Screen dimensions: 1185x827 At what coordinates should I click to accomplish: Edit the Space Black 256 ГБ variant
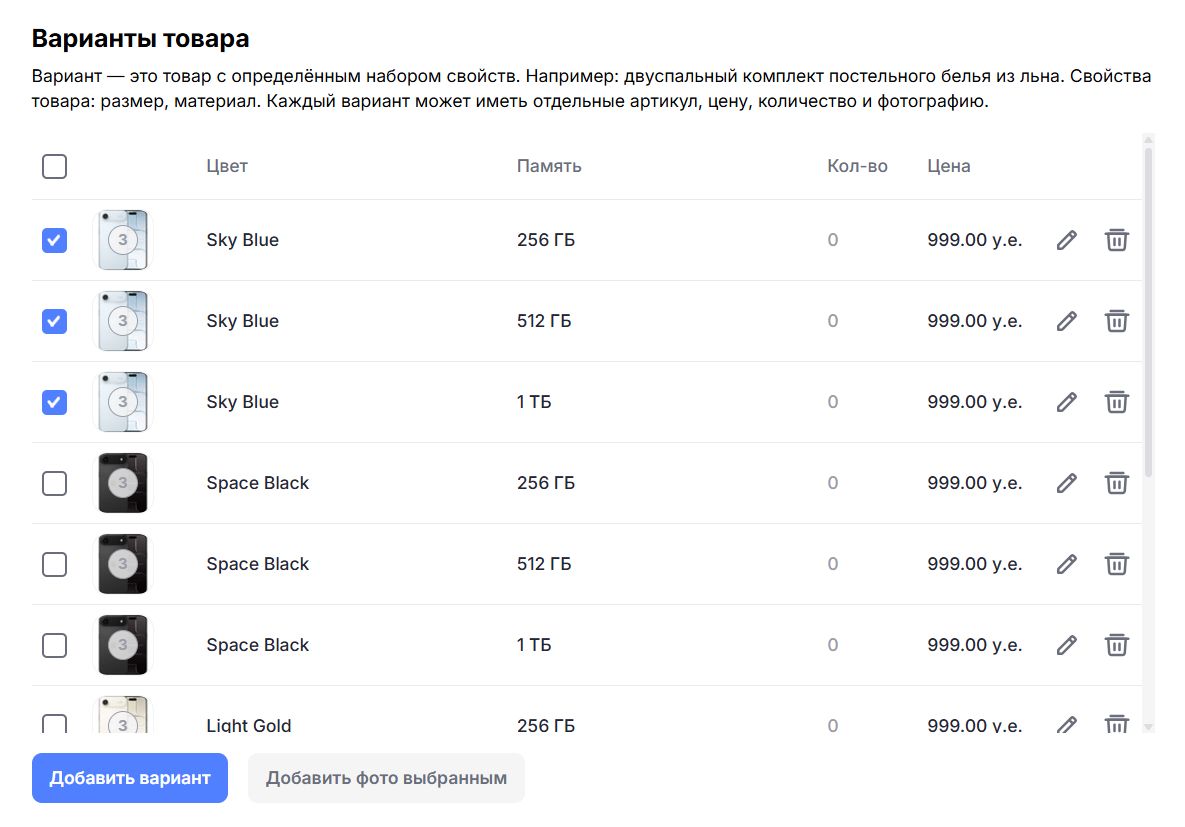pyautogui.click(x=1067, y=483)
